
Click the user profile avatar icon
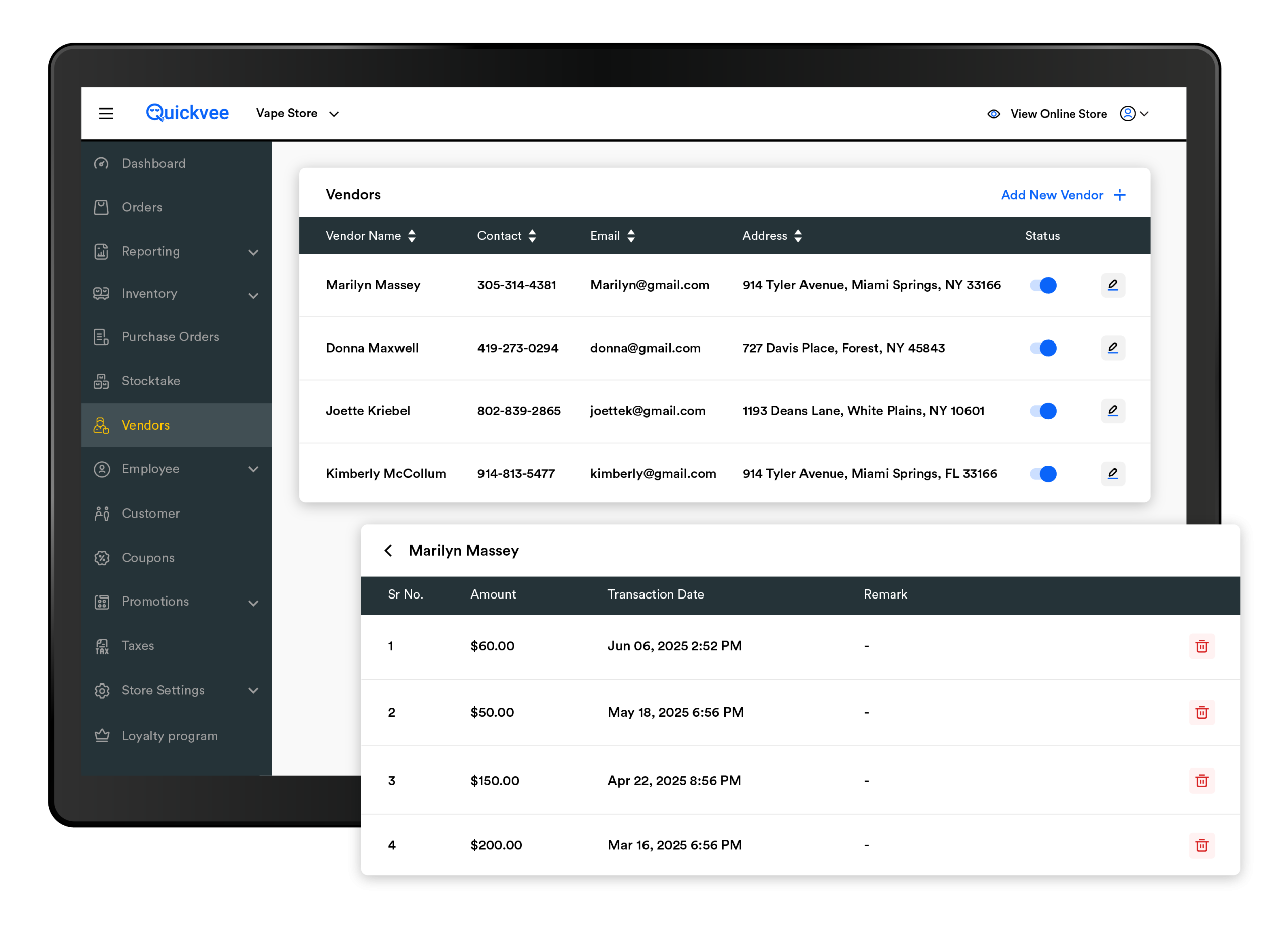point(1128,113)
